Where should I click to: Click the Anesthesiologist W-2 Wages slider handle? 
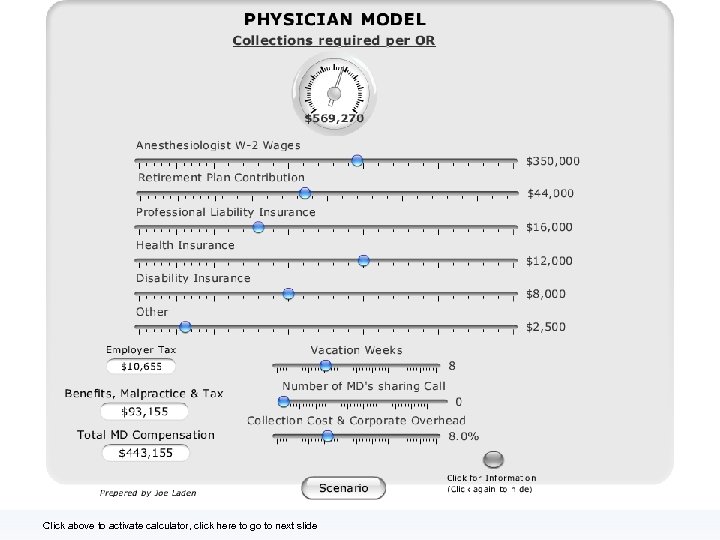pos(357,160)
